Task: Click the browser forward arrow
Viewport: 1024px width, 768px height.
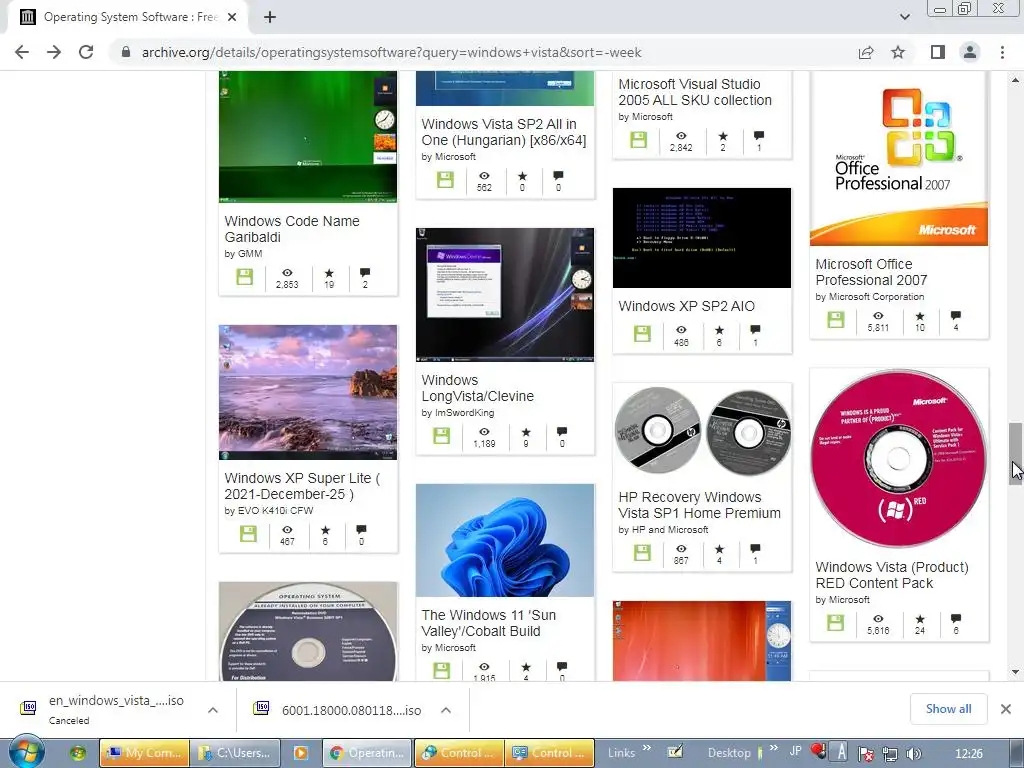Action: click(54, 52)
